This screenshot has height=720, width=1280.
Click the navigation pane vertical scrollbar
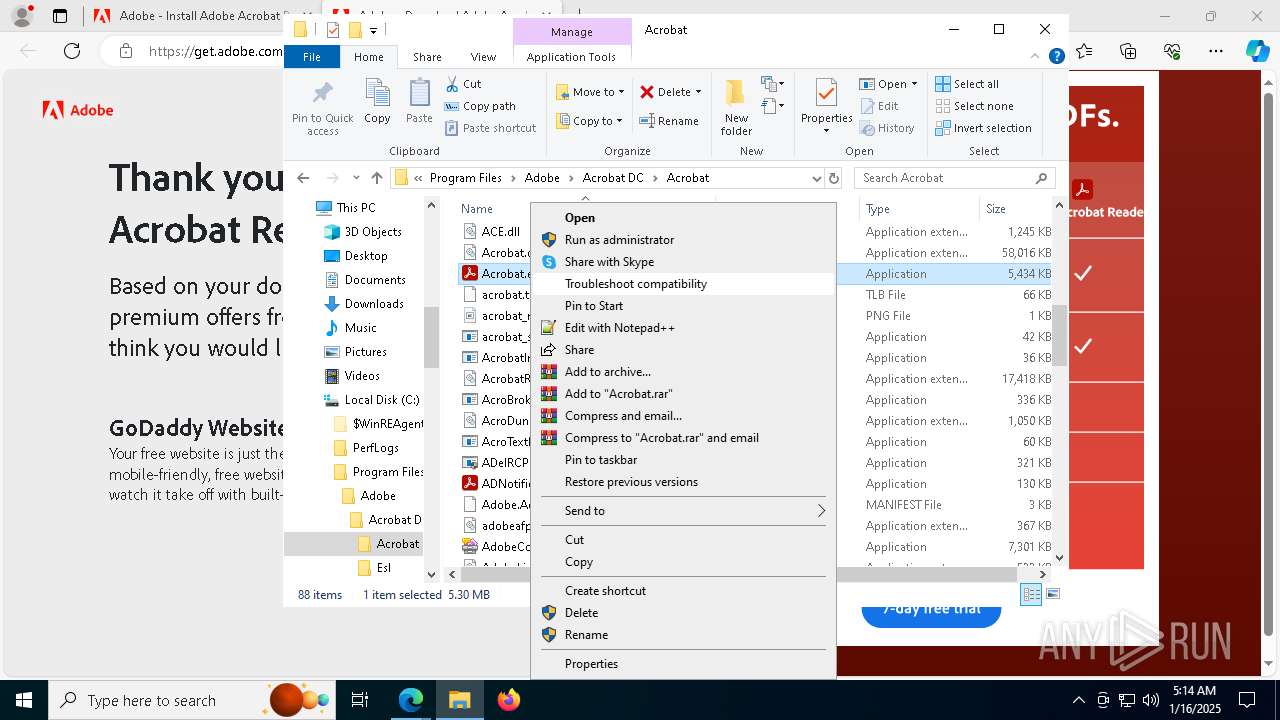pyautogui.click(x=432, y=338)
